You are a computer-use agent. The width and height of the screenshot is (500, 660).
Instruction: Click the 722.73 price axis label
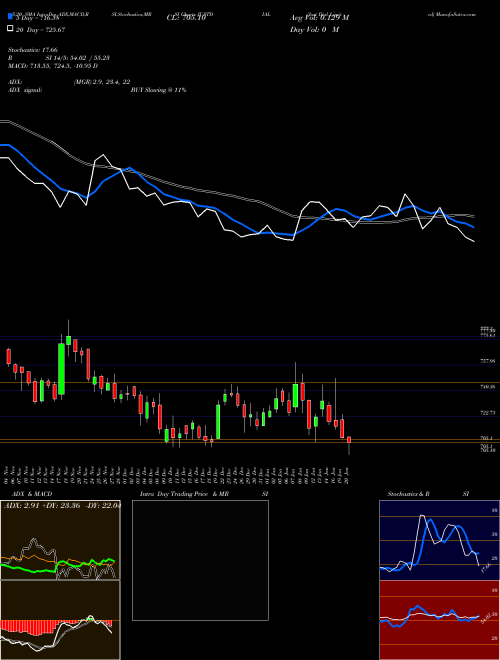(x=488, y=413)
